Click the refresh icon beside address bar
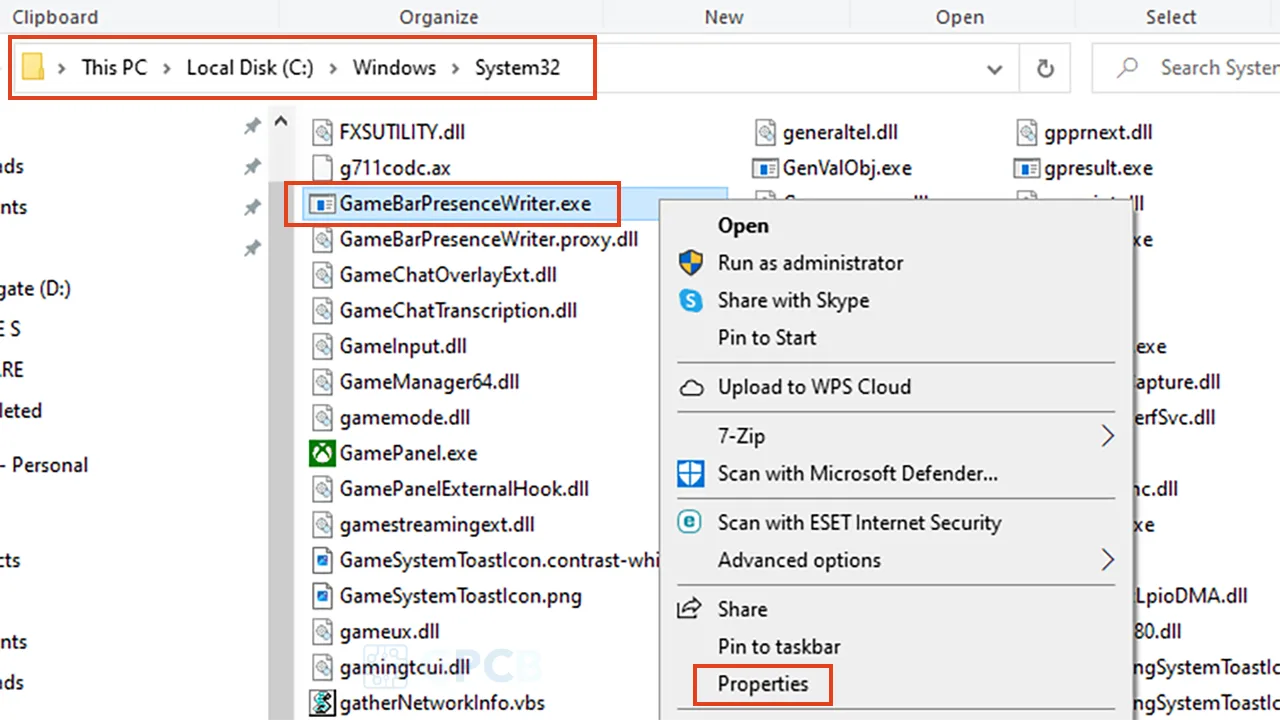The image size is (1280, 720). 1045,68
